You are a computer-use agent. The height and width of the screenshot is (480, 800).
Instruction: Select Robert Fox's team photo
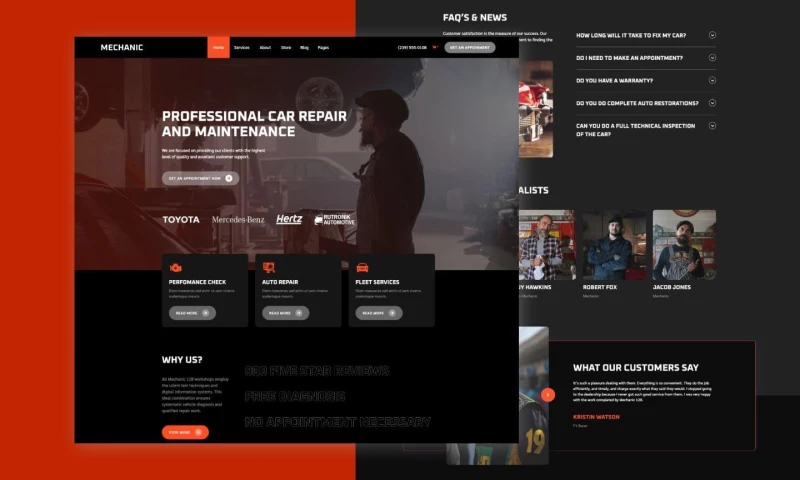point(615,245)
